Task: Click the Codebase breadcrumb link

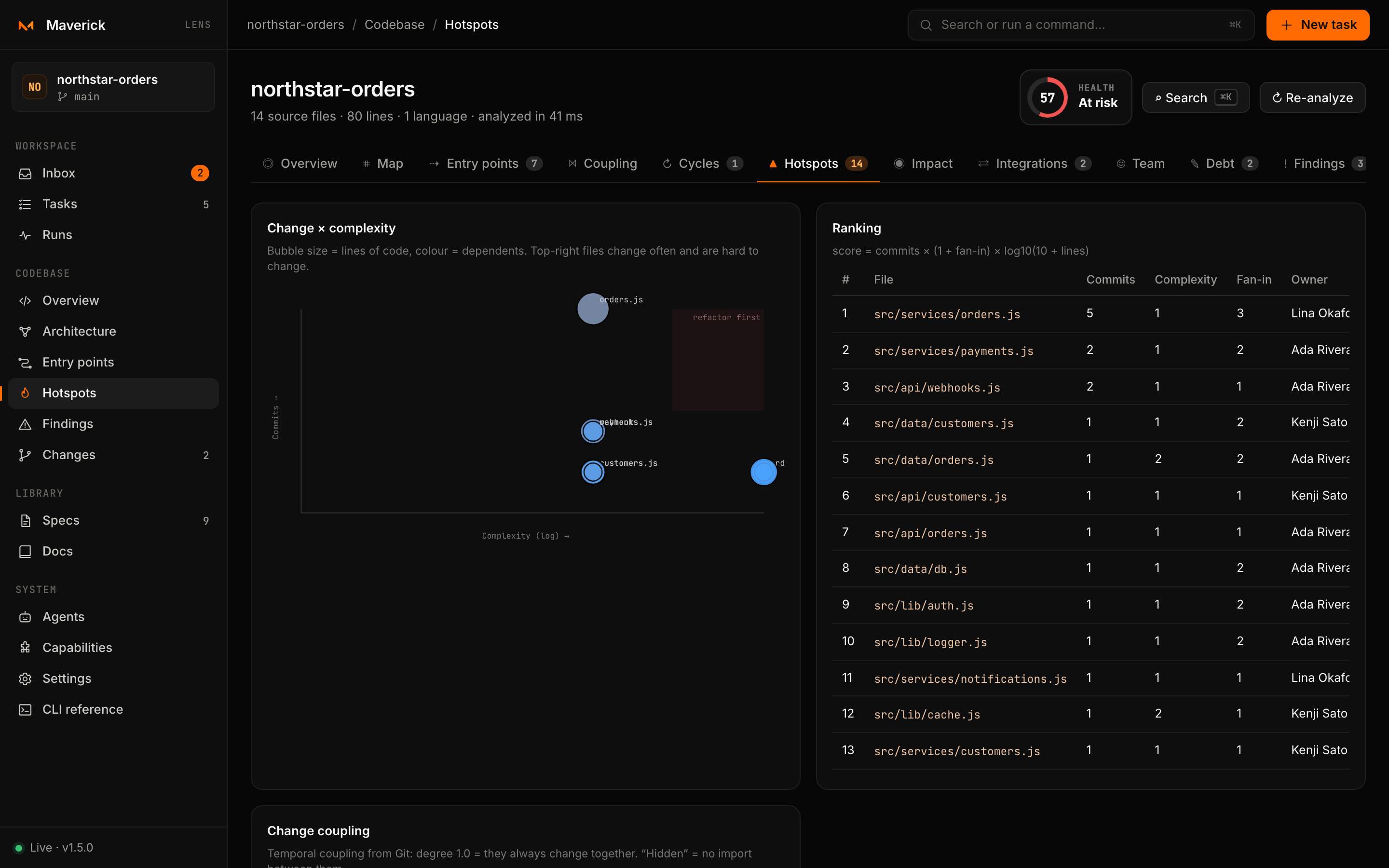Action: (395, 25)
